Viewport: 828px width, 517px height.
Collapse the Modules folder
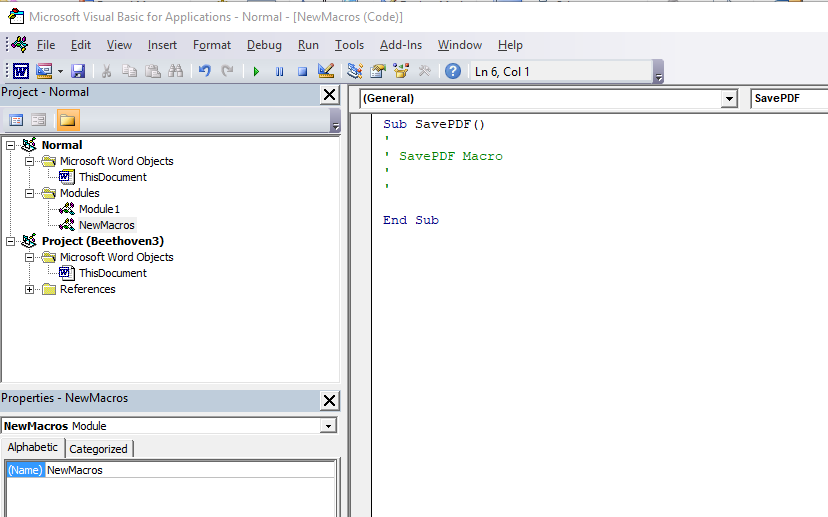pyautogui.click(x=30, y=193)
